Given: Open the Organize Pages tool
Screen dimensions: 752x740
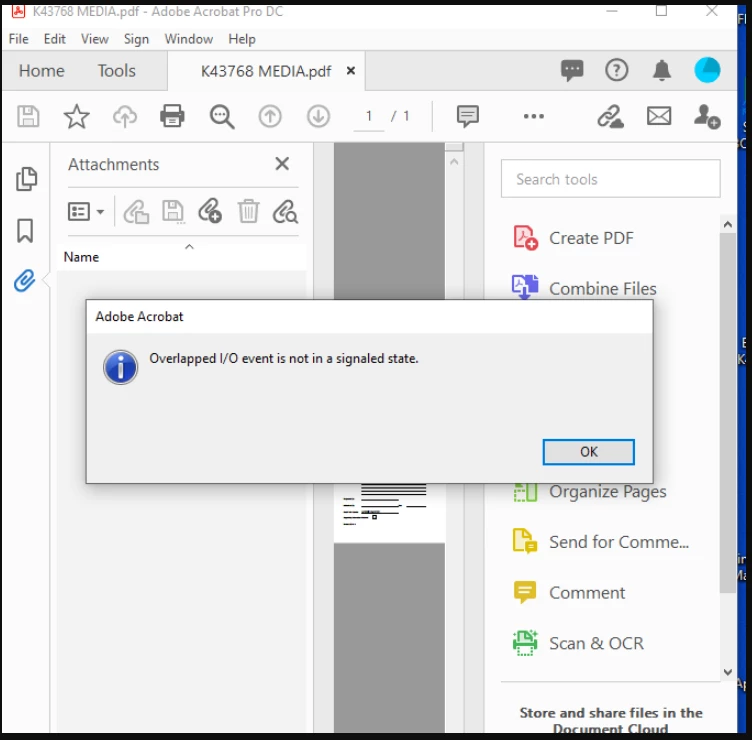Looking at the screenshot, I should 589,491.
